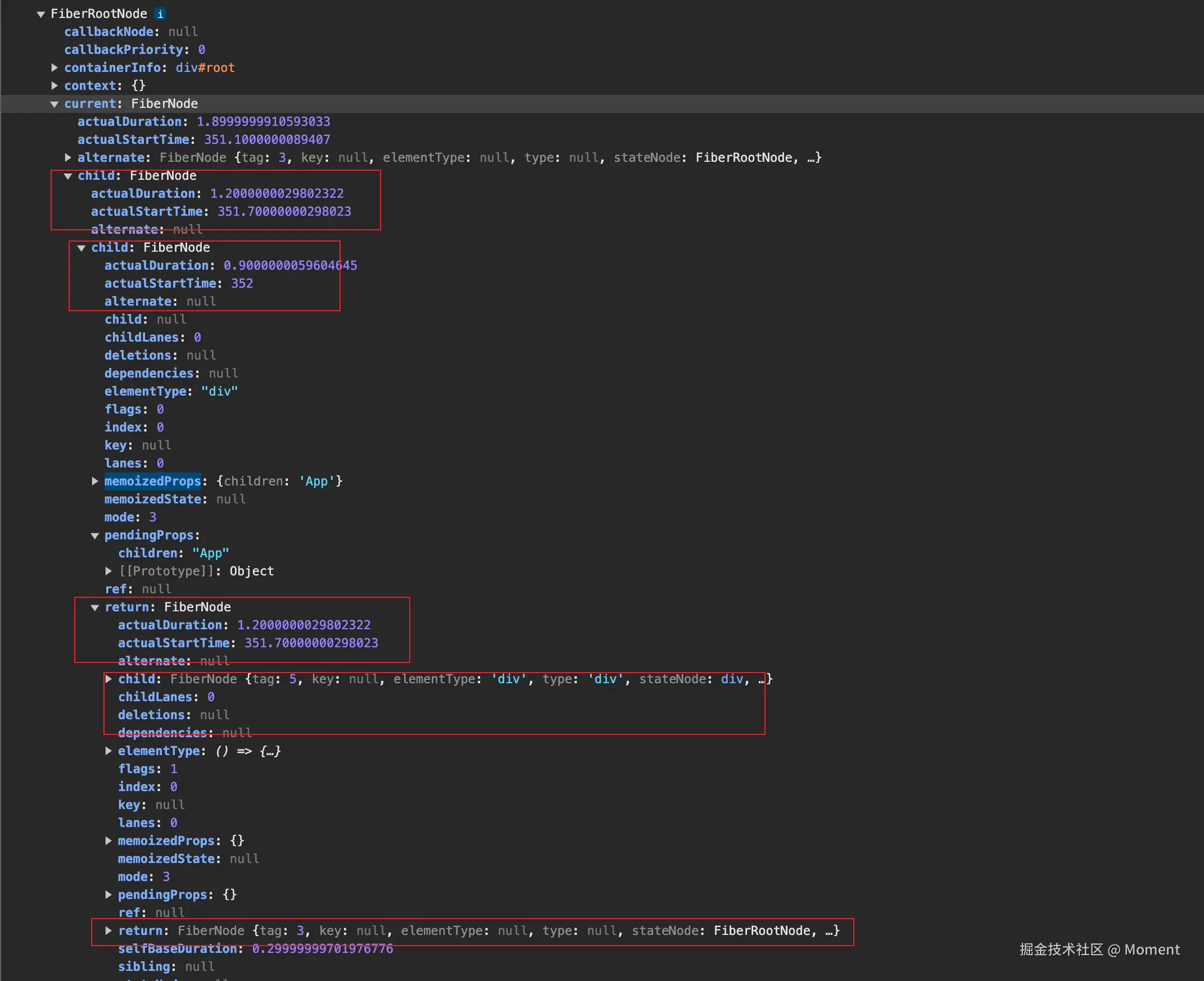Viewport: 1204px width, 981px height.
Task: Collapse the return FiberNode entry
Action: [95, 607]
